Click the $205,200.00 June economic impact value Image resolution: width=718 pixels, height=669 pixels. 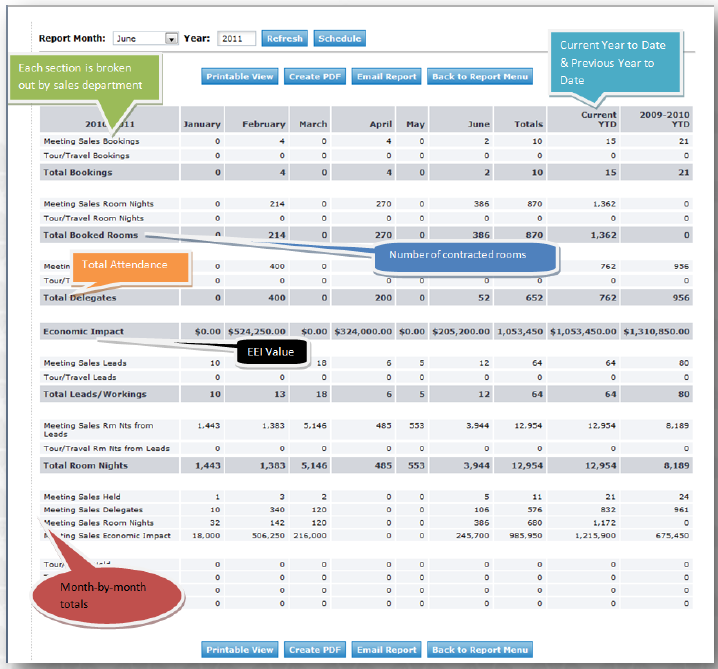click(461, 332)
